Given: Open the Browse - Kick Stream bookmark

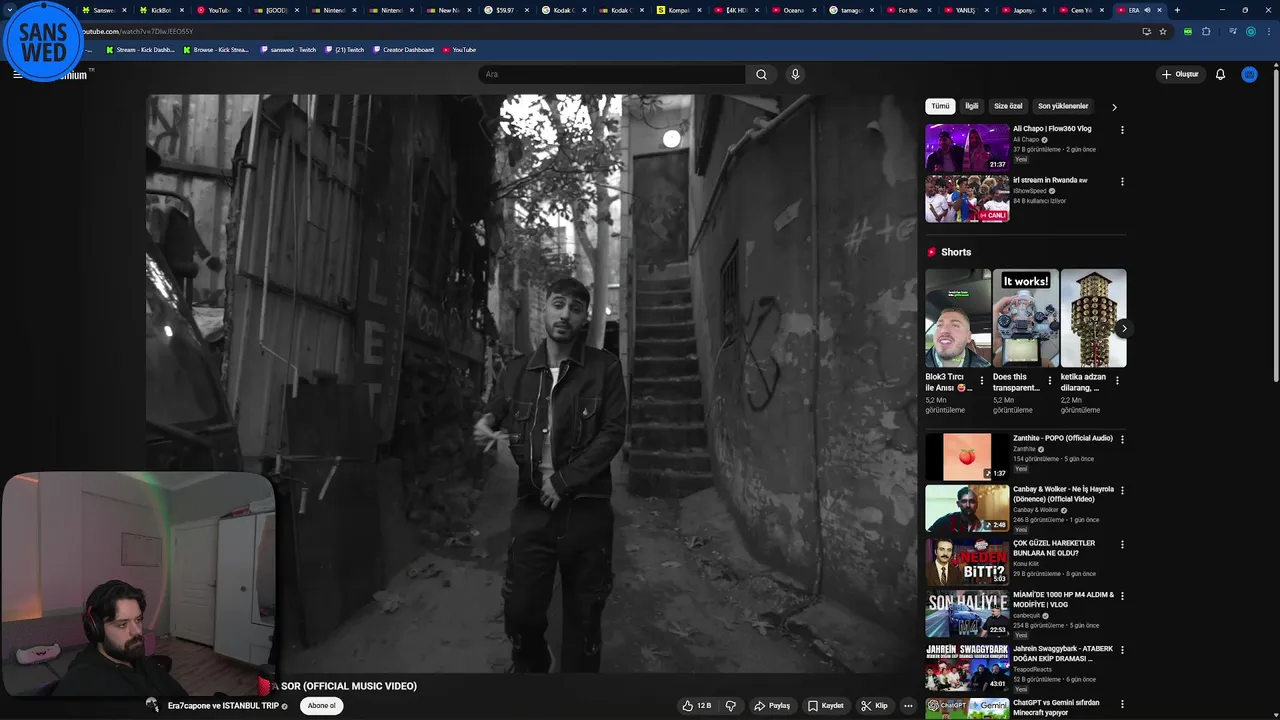Looking at the screenshot, I should tap(216, 49).
